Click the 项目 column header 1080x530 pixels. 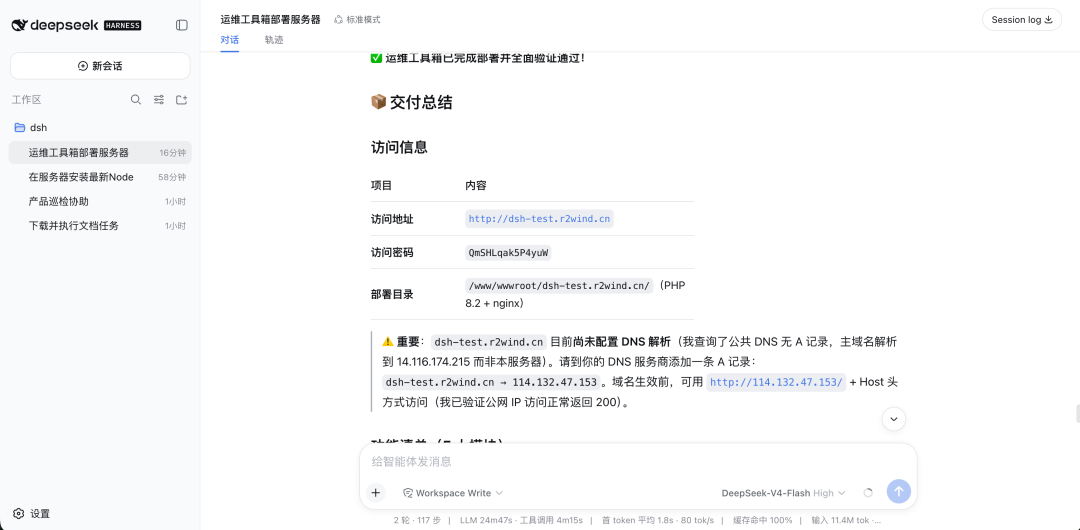coord(381,185)
